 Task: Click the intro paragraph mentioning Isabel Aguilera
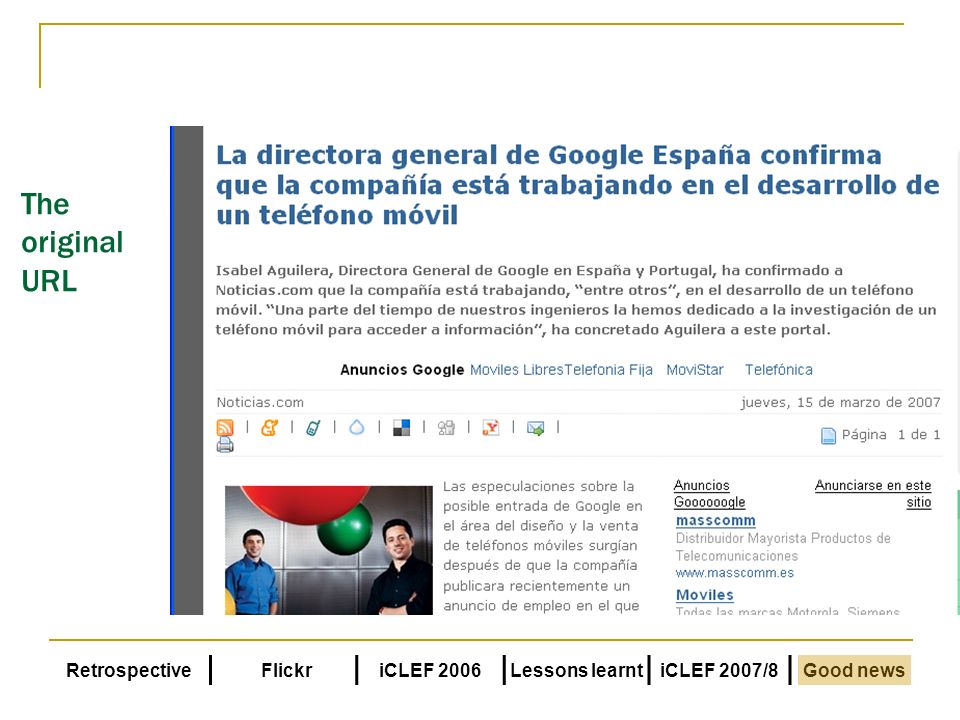[x=576, y=300]
